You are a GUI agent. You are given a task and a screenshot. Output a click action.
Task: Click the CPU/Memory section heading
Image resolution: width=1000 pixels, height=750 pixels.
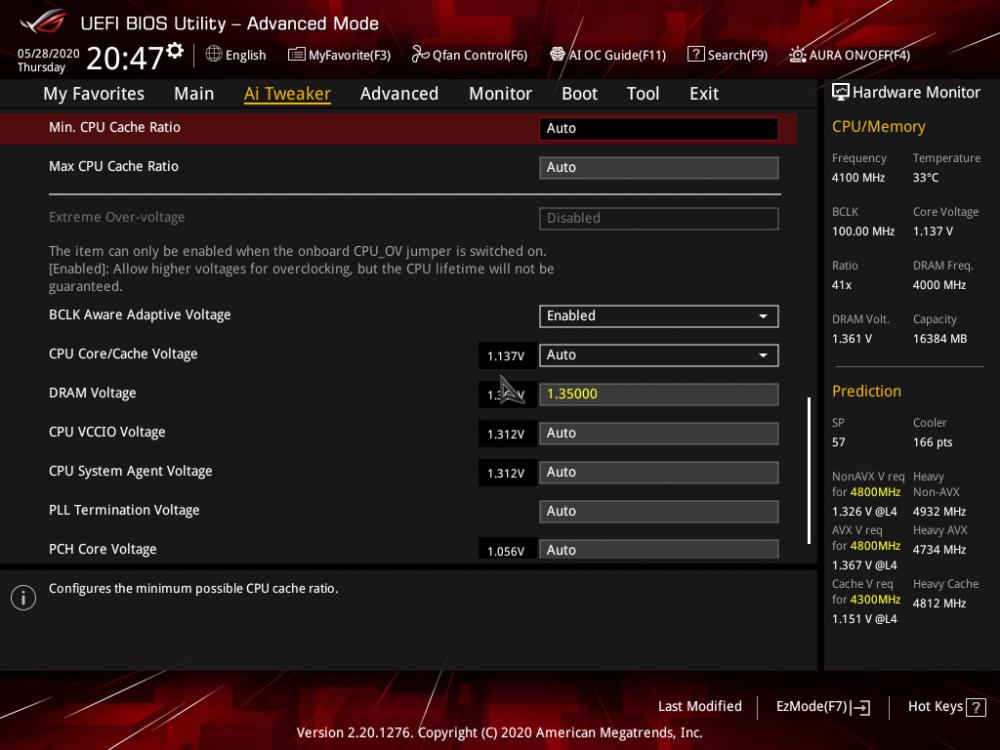click(x=878, y=126)
